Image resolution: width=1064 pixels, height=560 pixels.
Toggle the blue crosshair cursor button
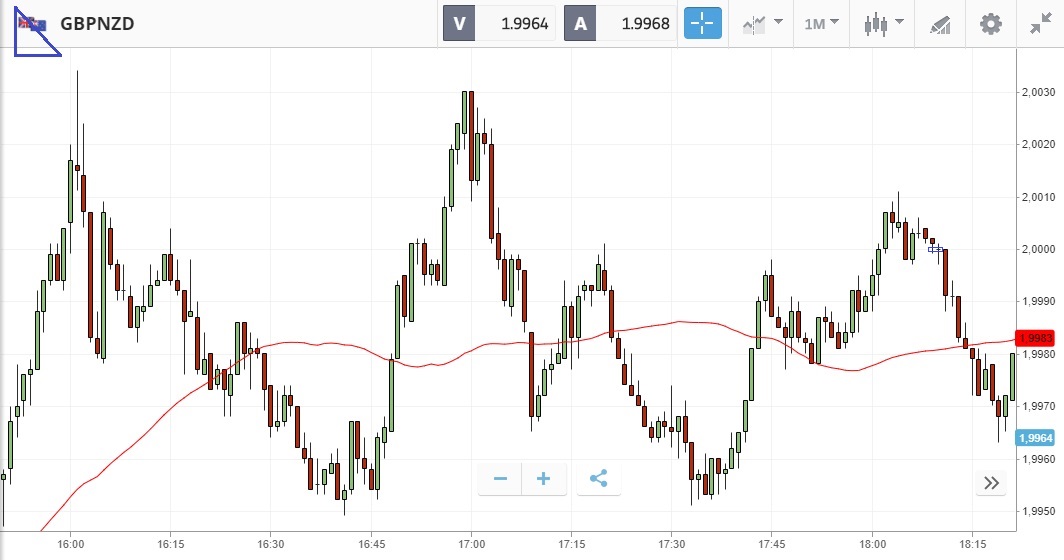(702, 23)
